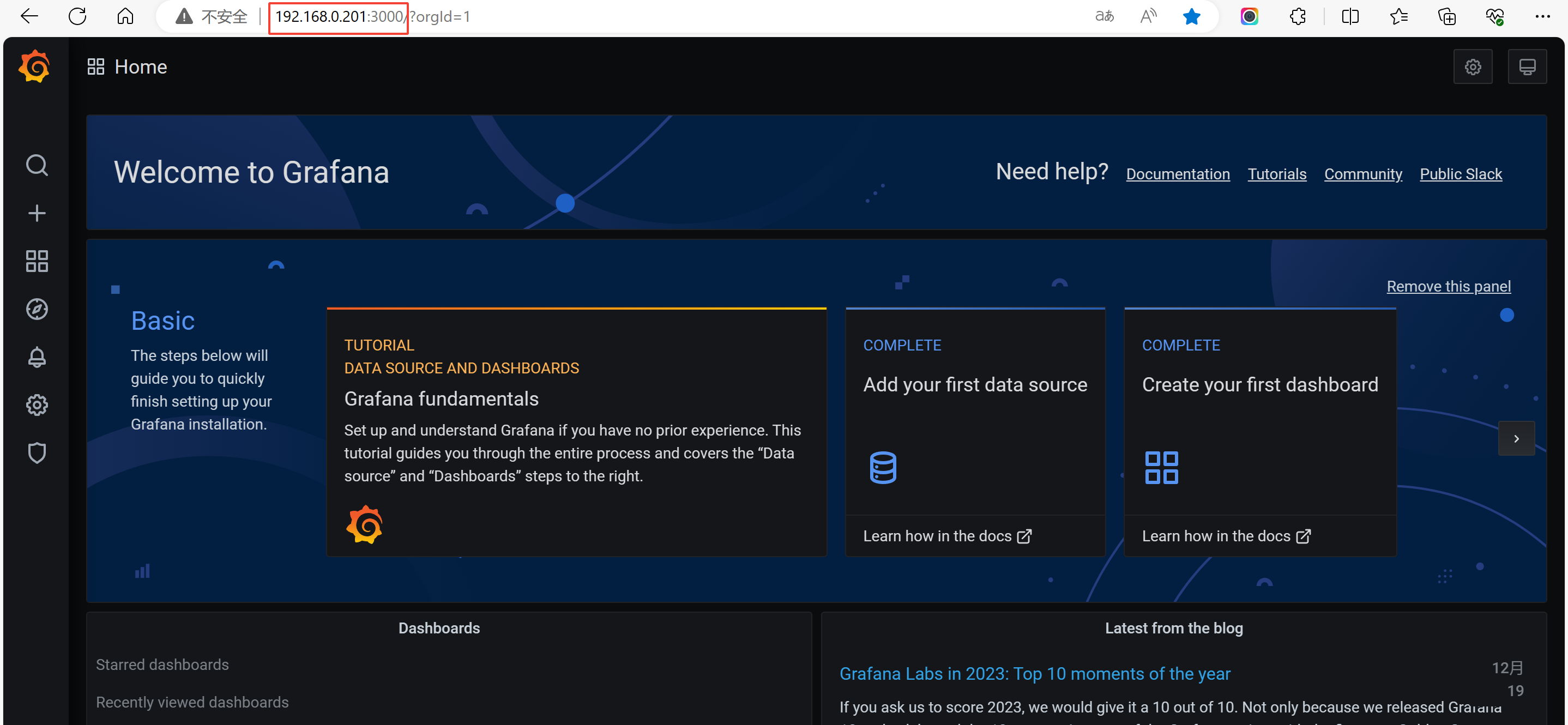Open the Documentation link
Viewport: 1568px width, 725px height.
[1178, 174]
